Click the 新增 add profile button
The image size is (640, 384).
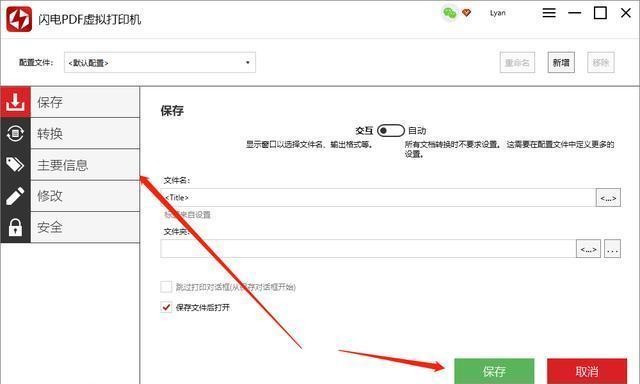tap(561, 62)
